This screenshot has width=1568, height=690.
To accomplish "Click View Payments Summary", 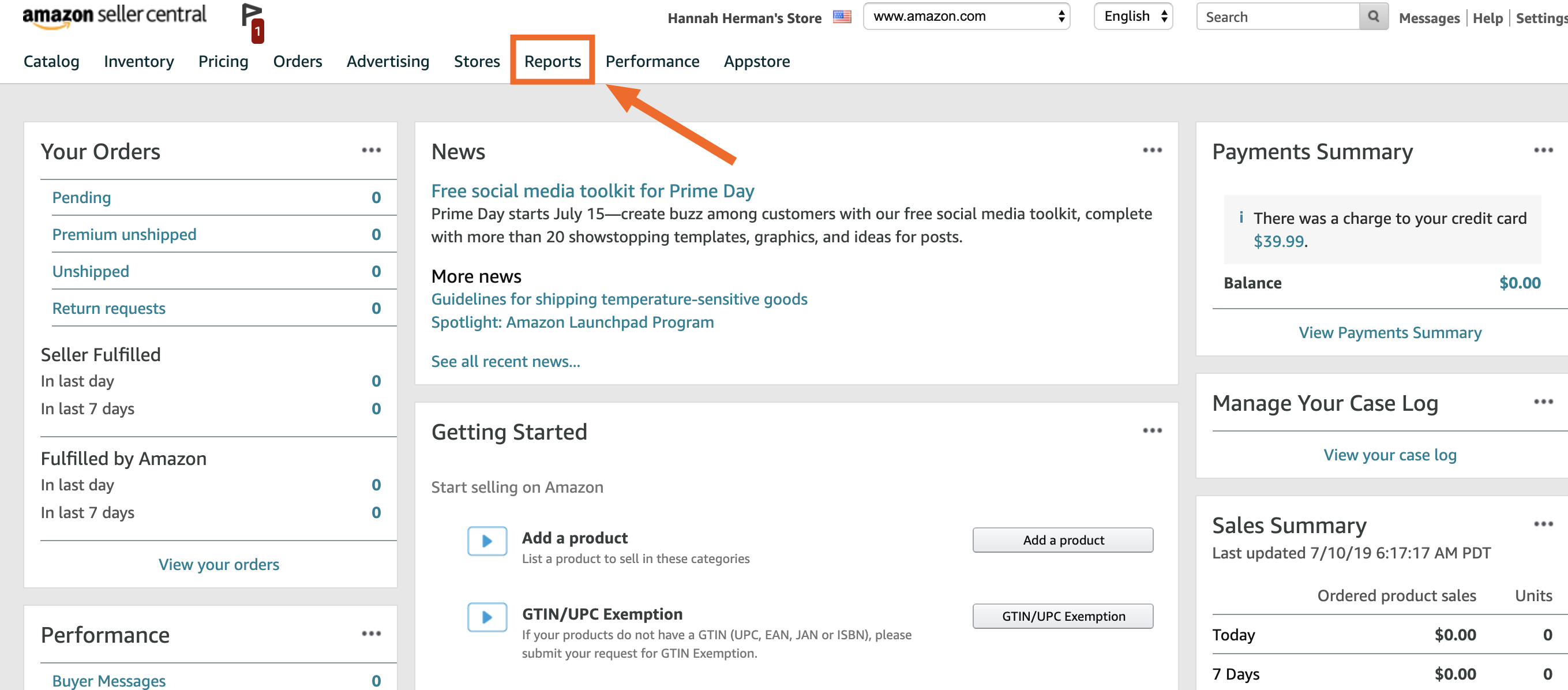I will 1390,332.
